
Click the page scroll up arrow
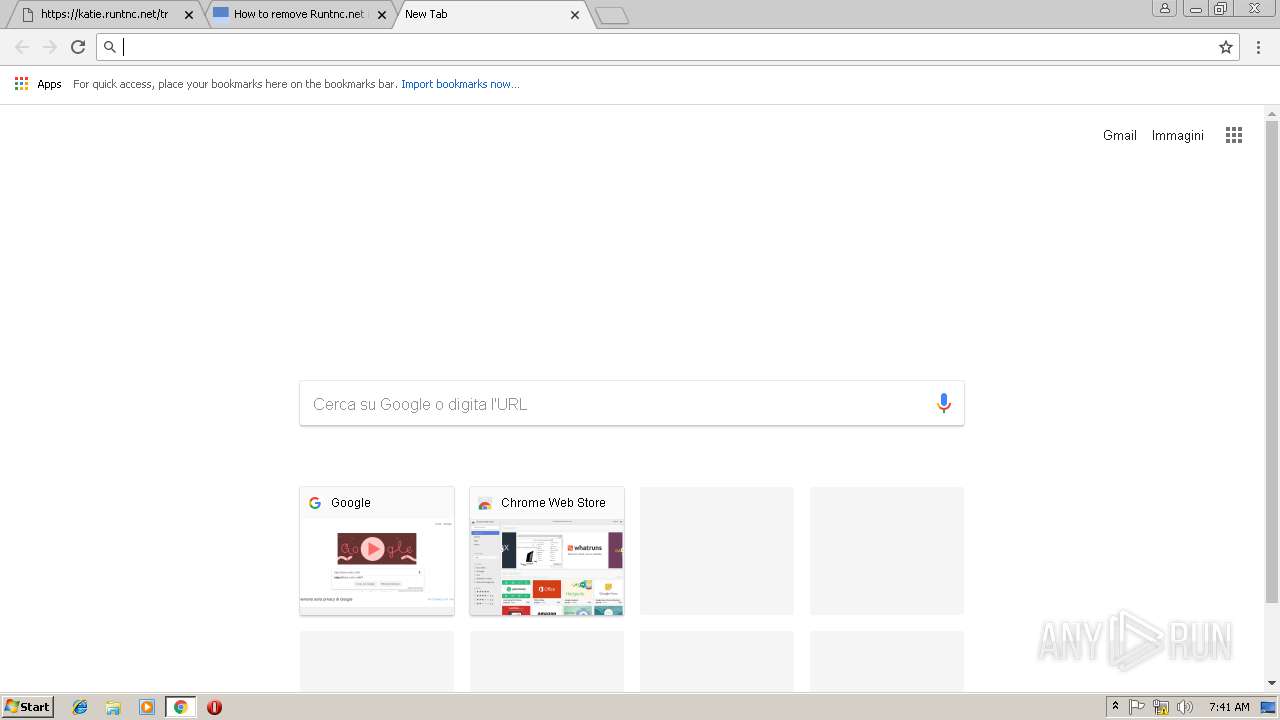(x=1272, y=113)
